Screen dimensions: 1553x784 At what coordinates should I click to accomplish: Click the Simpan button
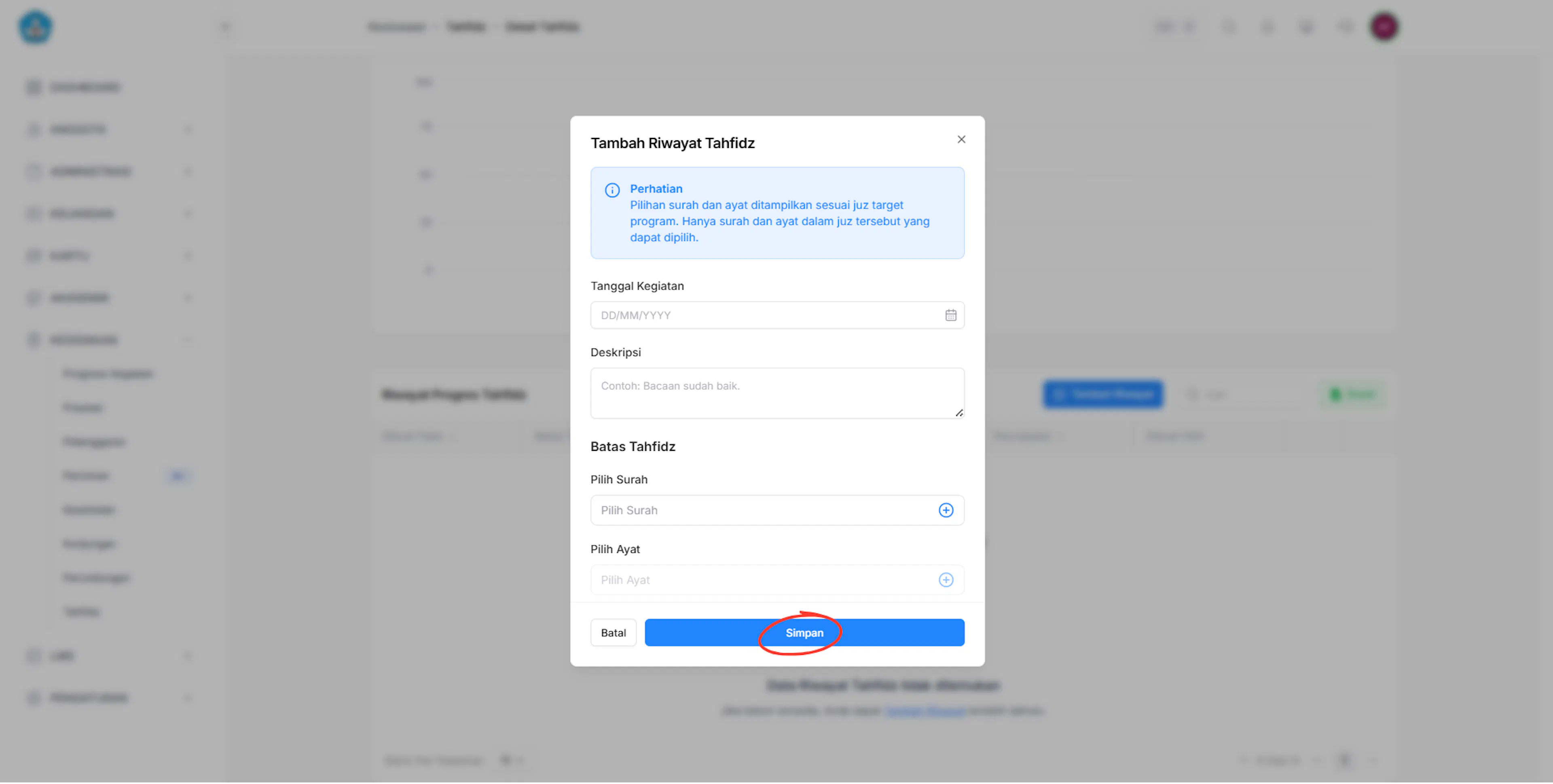coord(804,633)
